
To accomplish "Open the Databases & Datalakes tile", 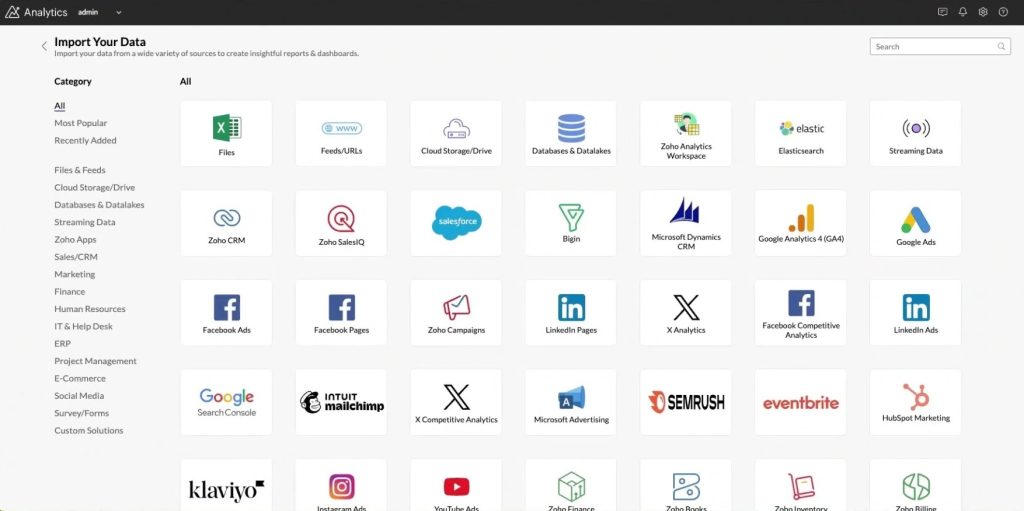I will point(571,133).
